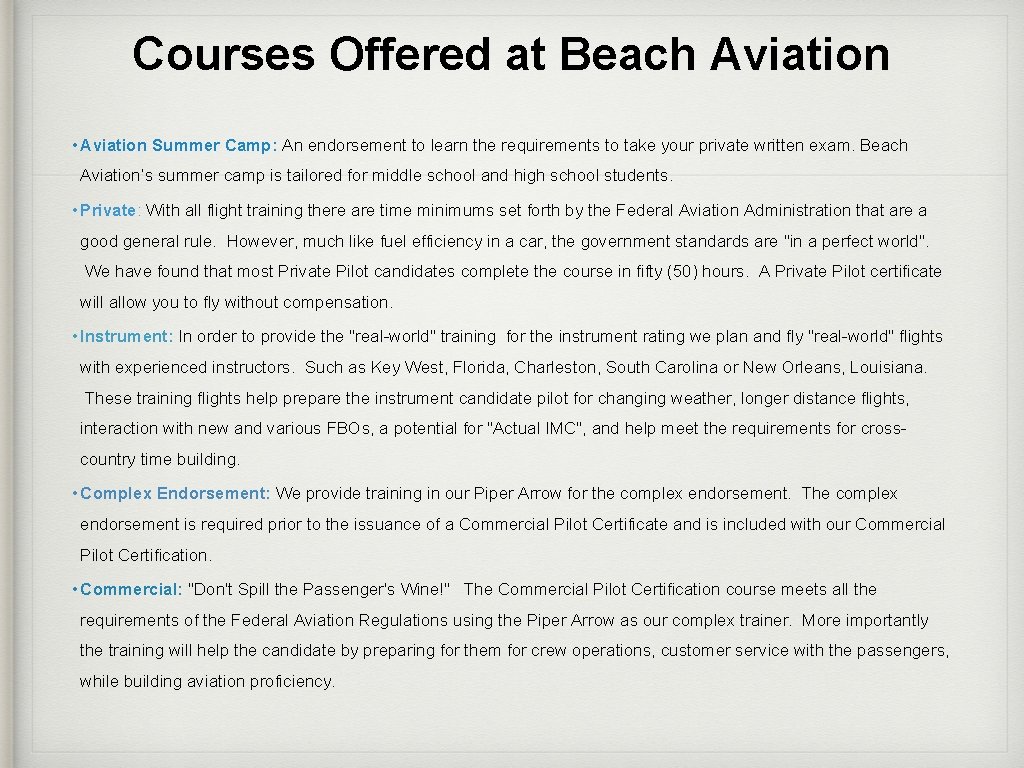Click the slide title "Courses Offered at Beach Aviation"
The height and width of the screenshot is (768, 1024).
(510, 54)
